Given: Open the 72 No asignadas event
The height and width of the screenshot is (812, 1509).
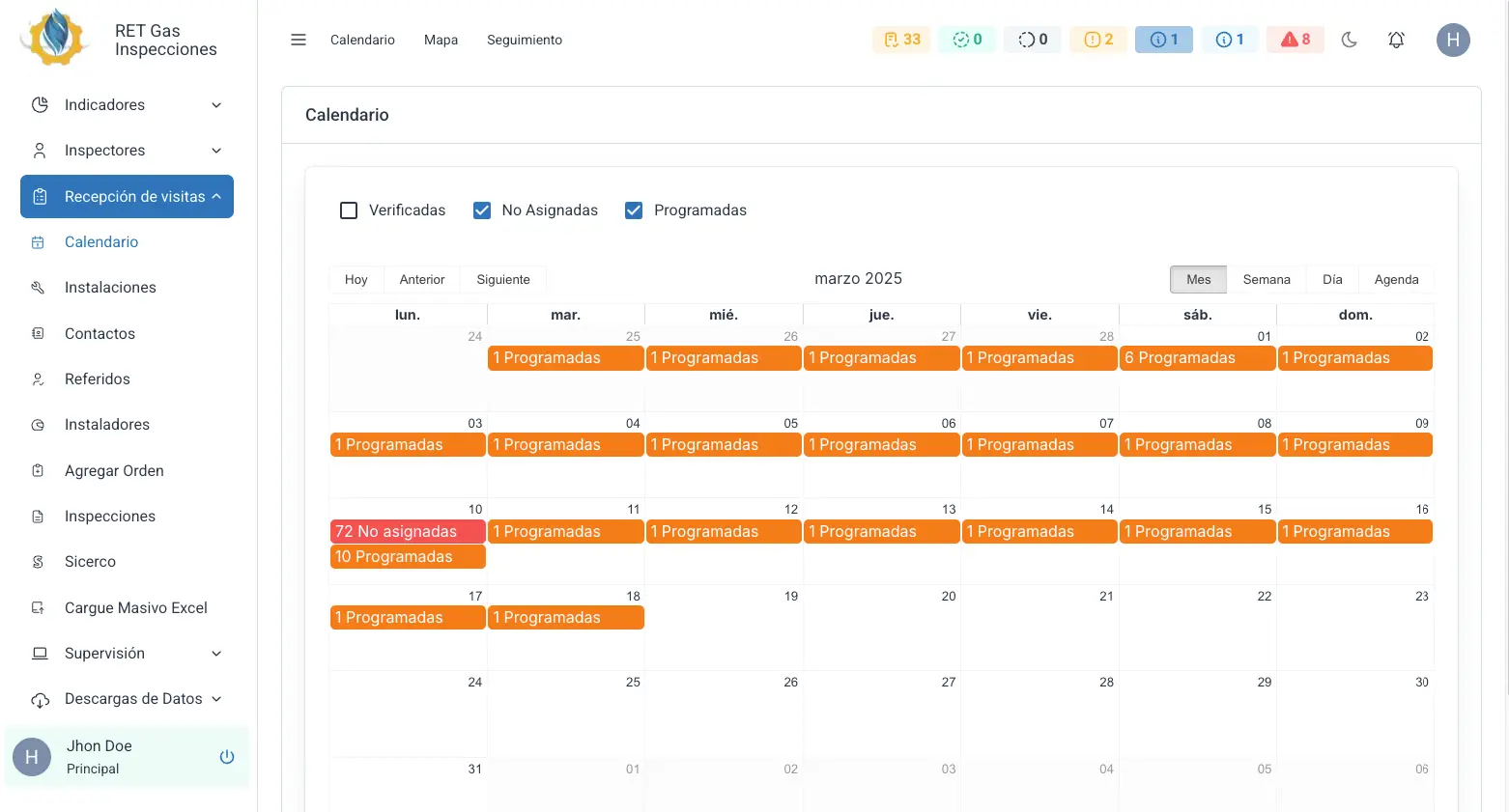Looking at the screenshot, I should click(x=408, y=532).
